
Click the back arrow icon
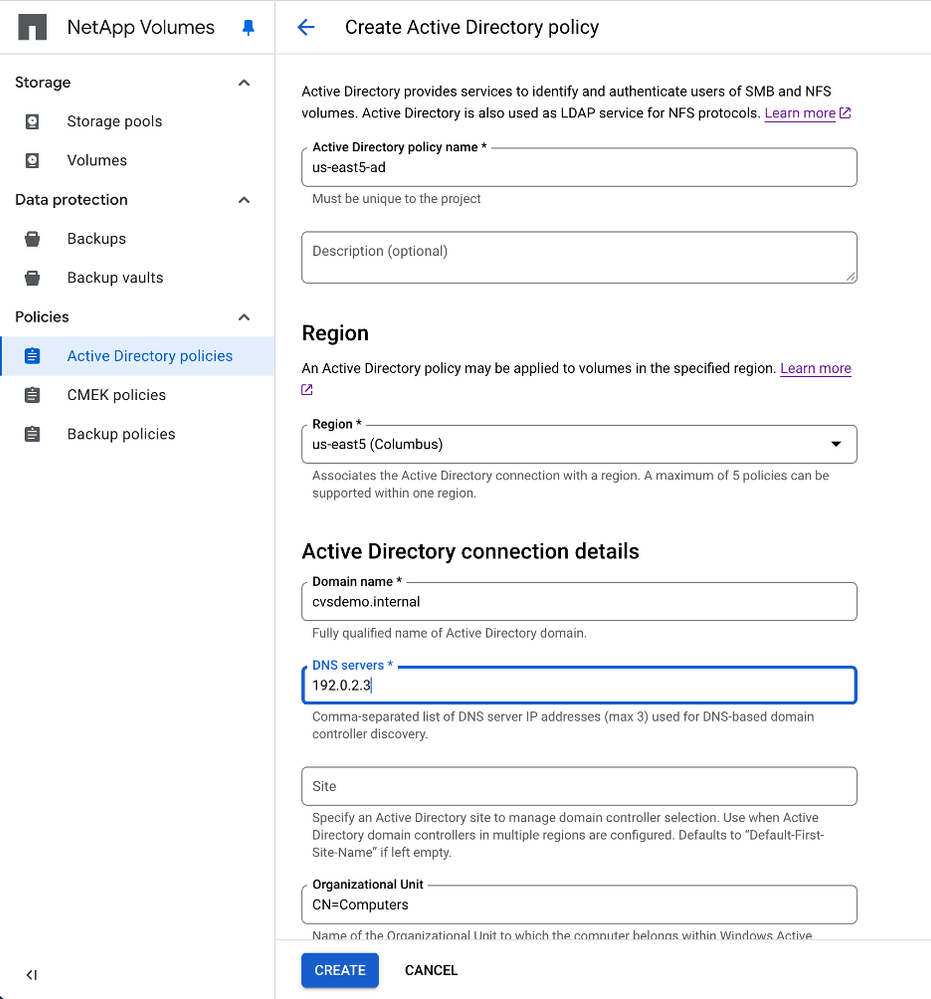click(x=306, y=28)
